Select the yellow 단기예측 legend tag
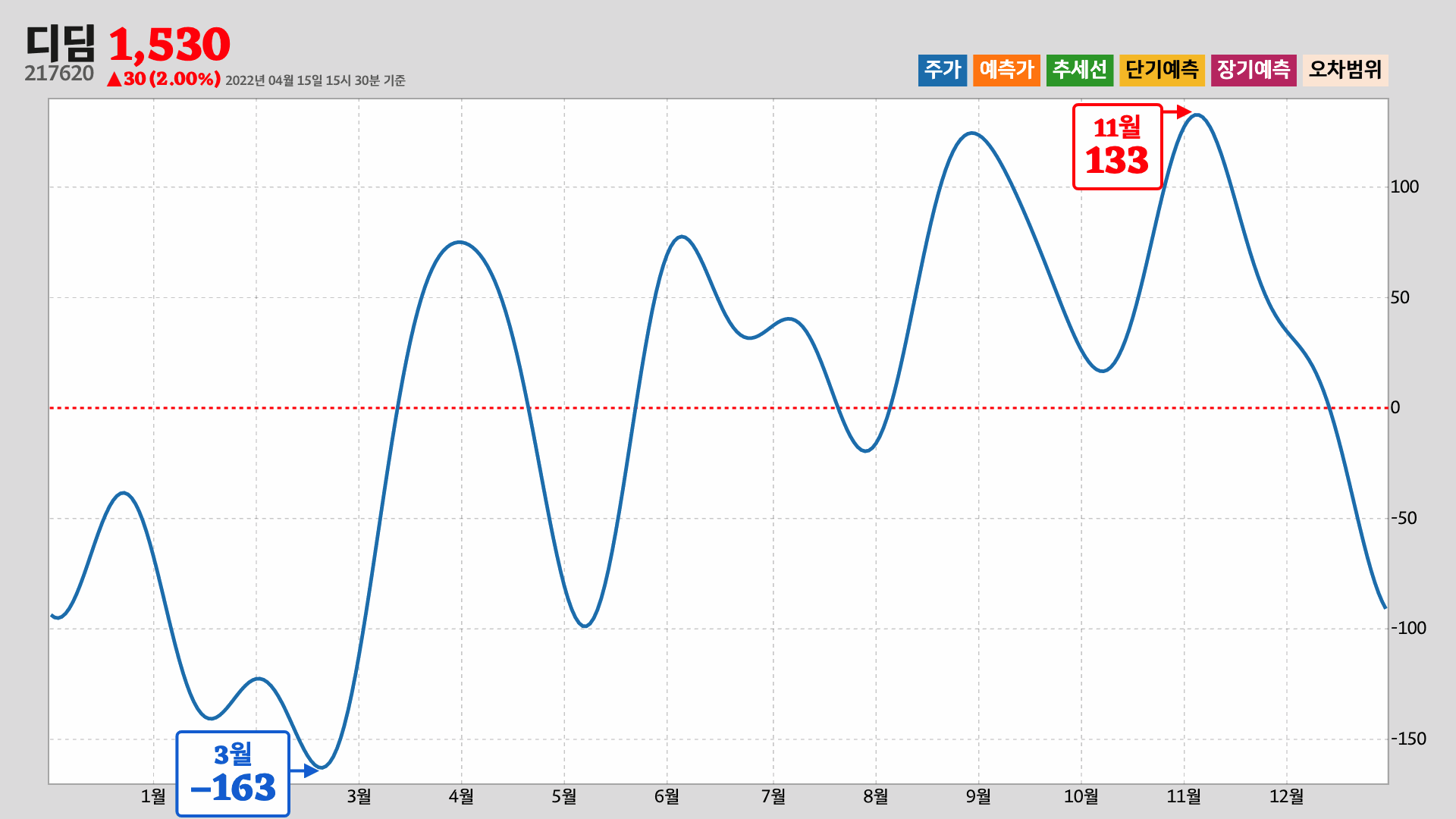The height and width of the screenshot is (819, 1456). tap(1162, 70)
